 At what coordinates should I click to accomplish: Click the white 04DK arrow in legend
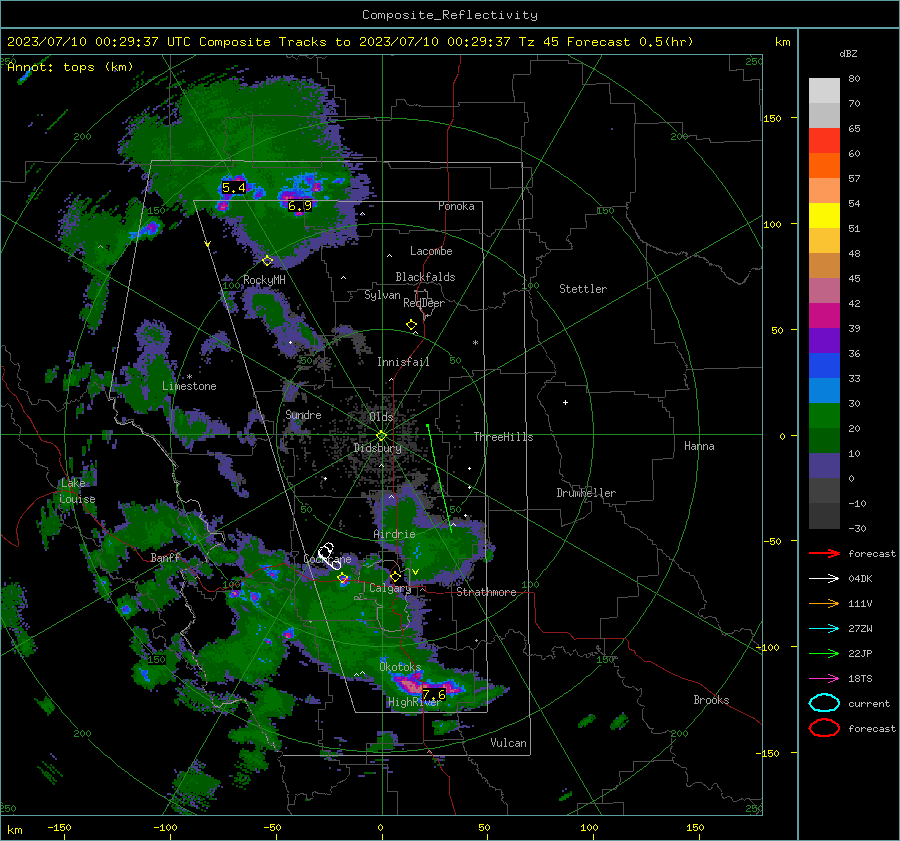pyautogui.click(x=824, y=579)
